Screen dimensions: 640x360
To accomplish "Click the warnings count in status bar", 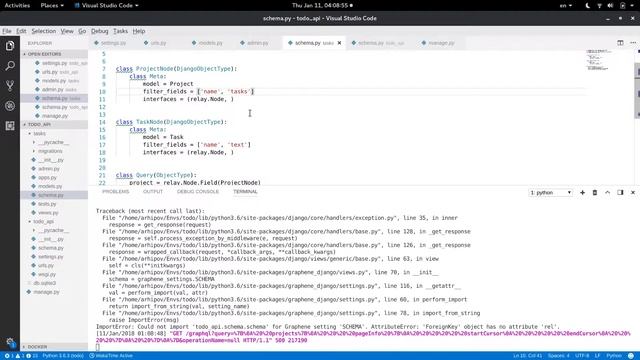I will coord(20,356).
